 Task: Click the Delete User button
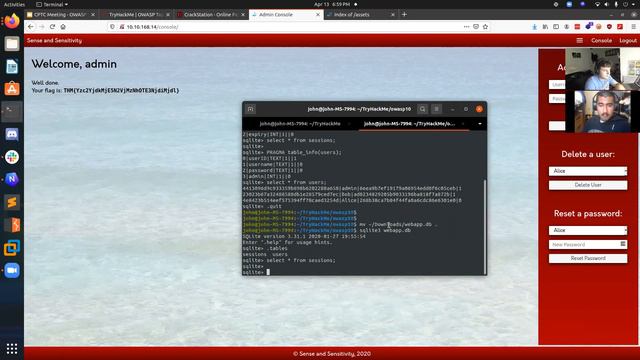point(588,185)
